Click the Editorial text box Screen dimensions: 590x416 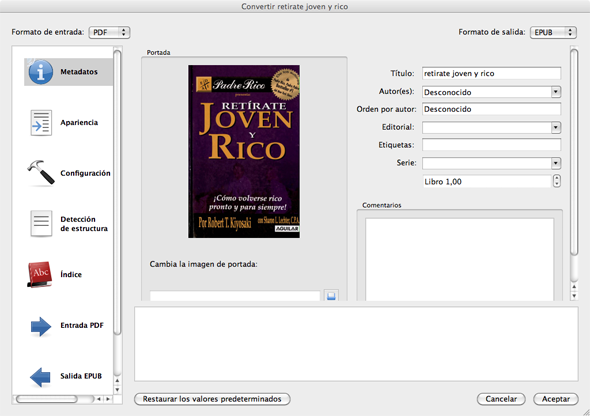click(x=487, y=128)
